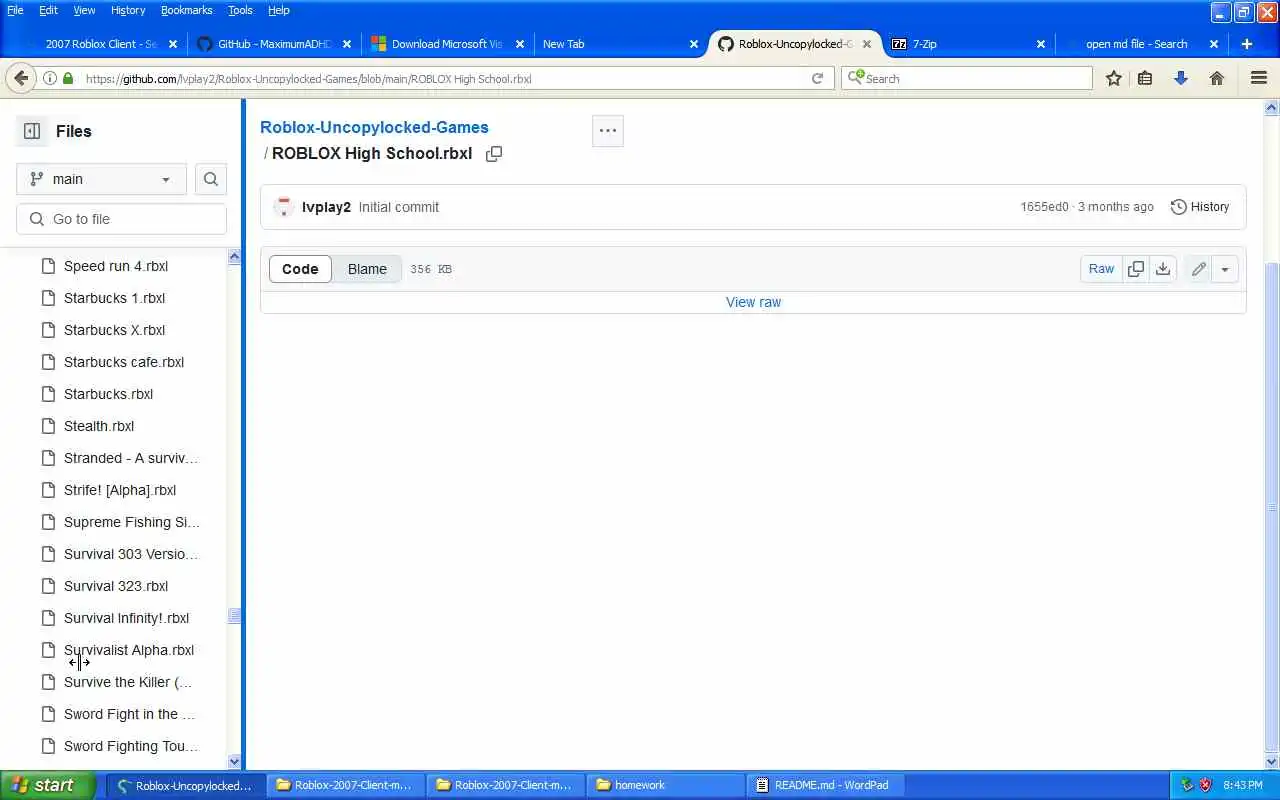Screen dimensions: 1280x800
Task: Click lvplay2 author link
Action: [x=326, y=207]
